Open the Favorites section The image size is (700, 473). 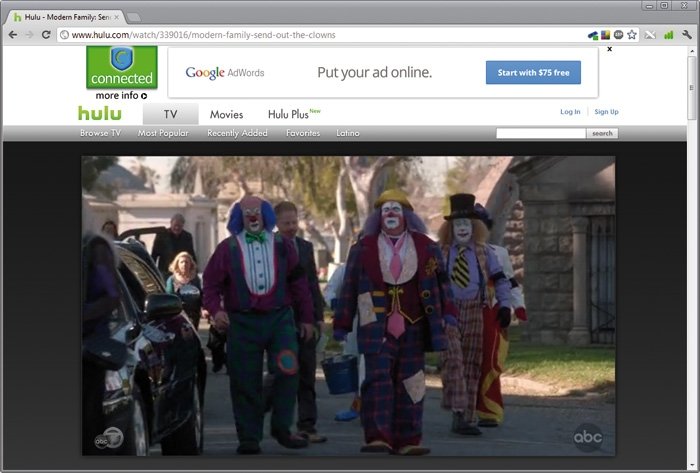pyautogui.click(x=303, y=133)
